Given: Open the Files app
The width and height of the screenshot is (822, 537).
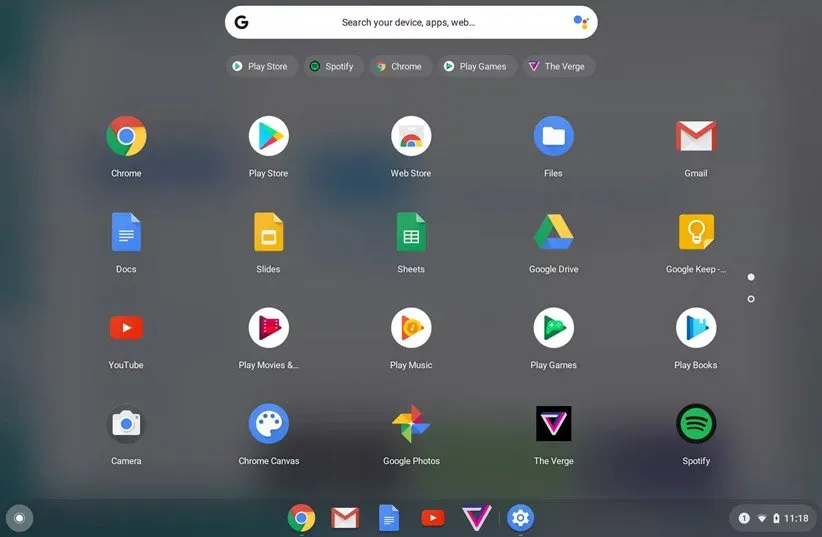Looking at the screenshot, I should click(553, 137).
